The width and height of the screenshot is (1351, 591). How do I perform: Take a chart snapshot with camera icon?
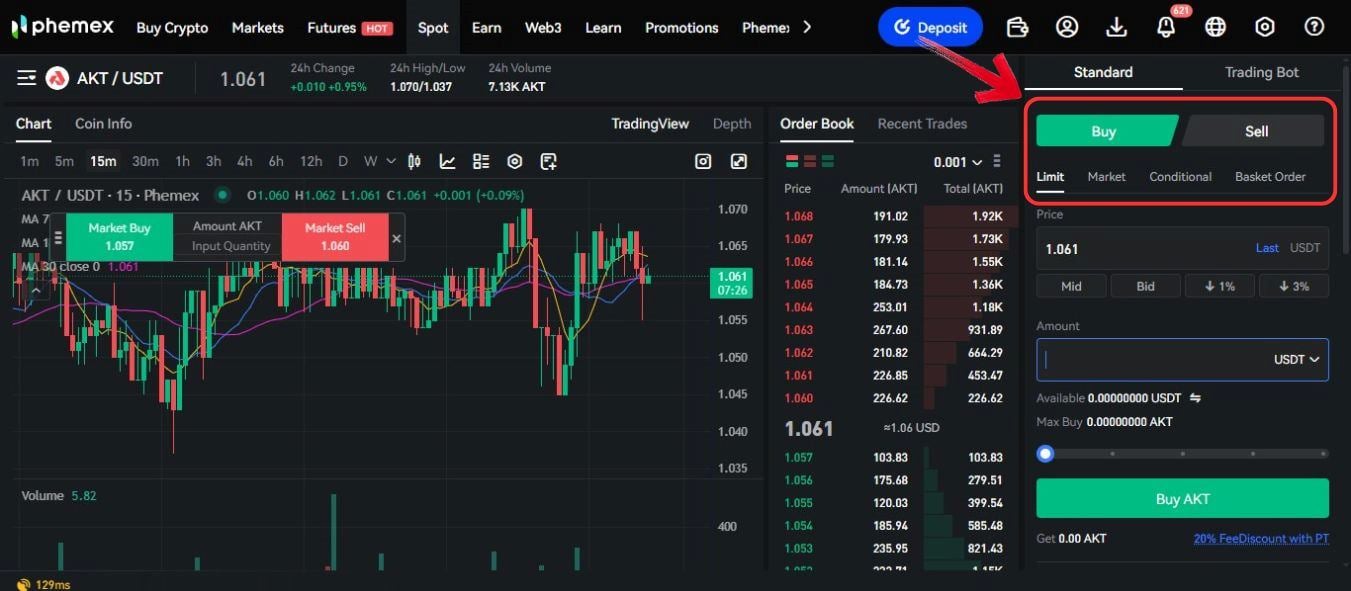click(703, 161)
